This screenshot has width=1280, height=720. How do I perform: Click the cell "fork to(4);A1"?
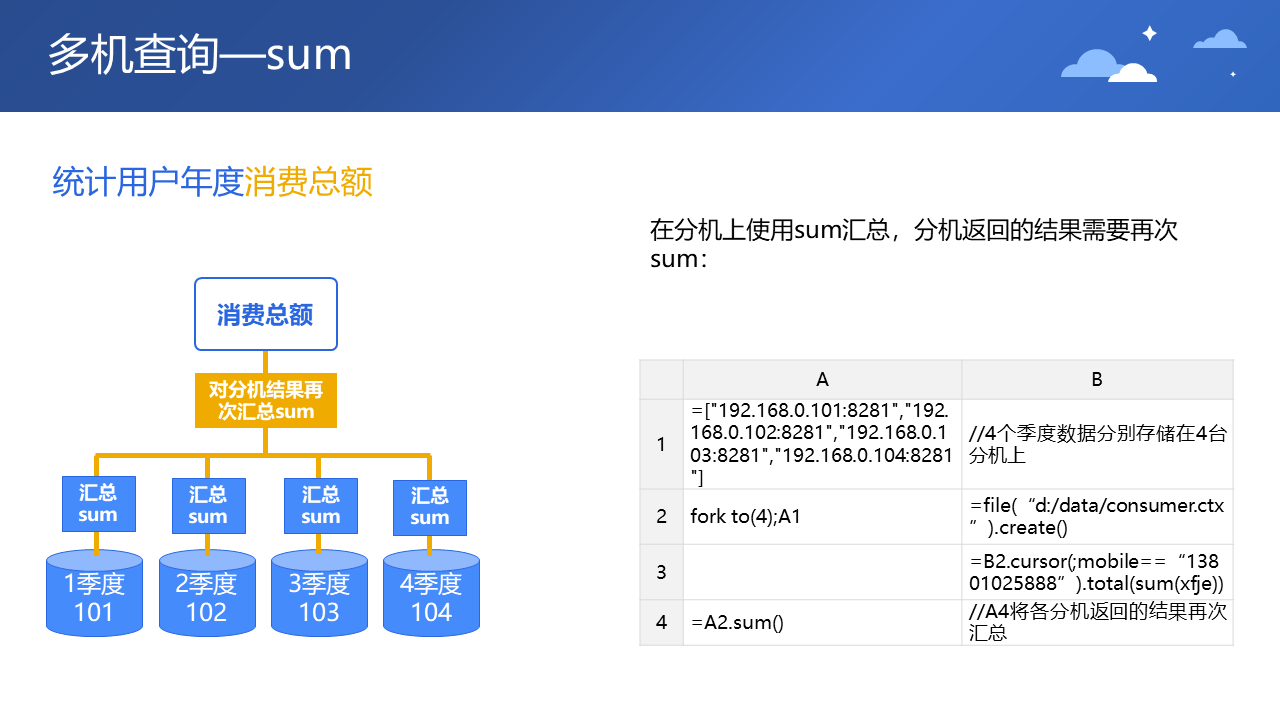coord(822,516)
